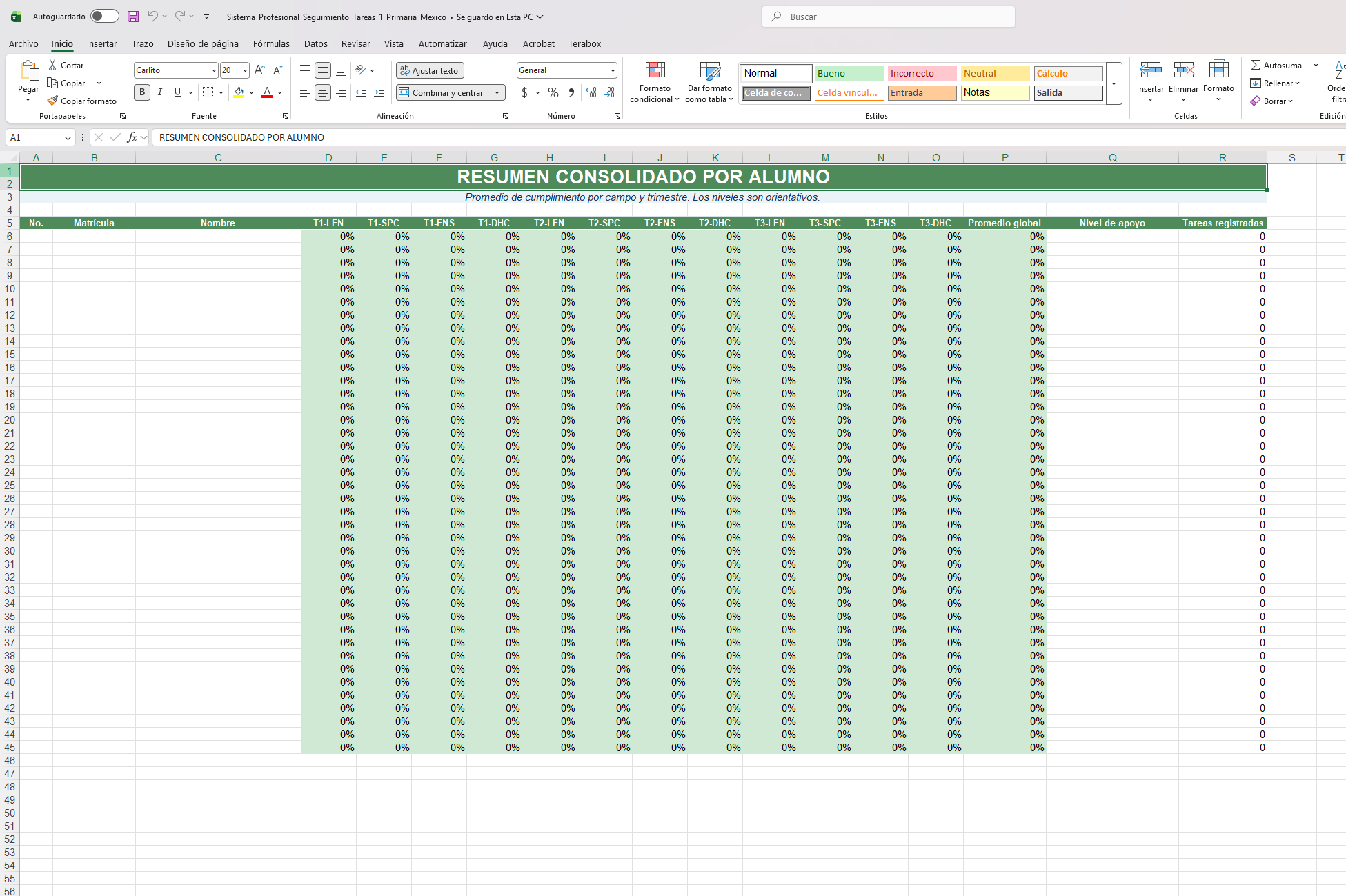Apply the Neutral cell style

[995, 73]
